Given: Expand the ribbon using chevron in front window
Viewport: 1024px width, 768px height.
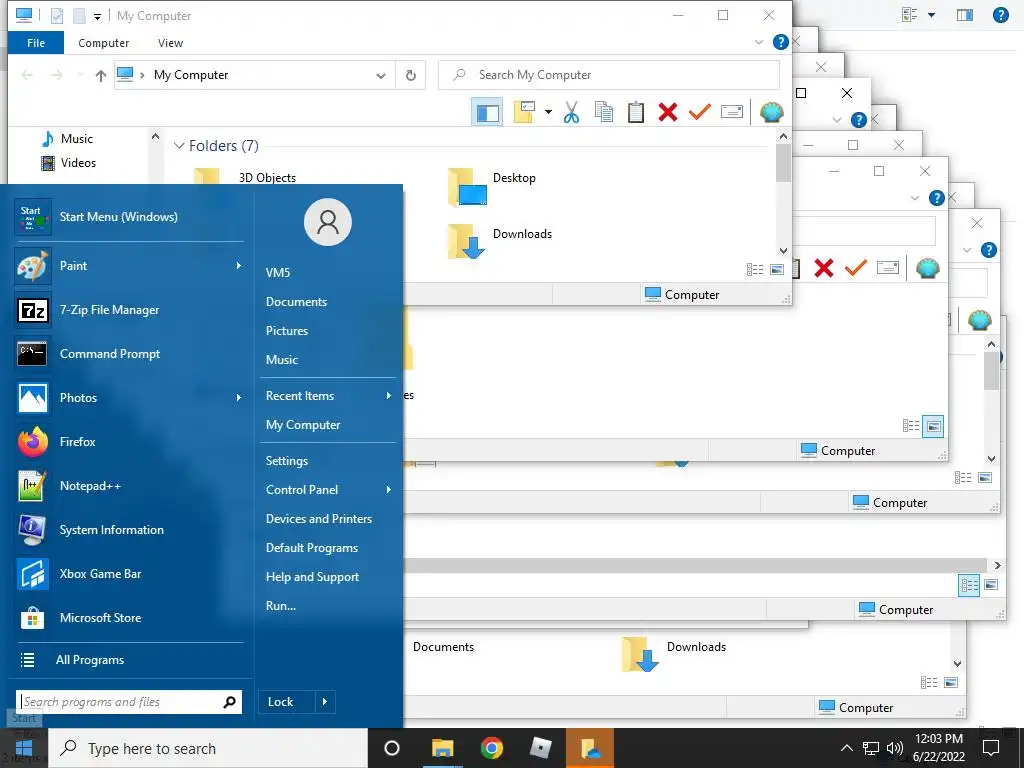Looking at the screenshot, I should [x=759, y=42].
